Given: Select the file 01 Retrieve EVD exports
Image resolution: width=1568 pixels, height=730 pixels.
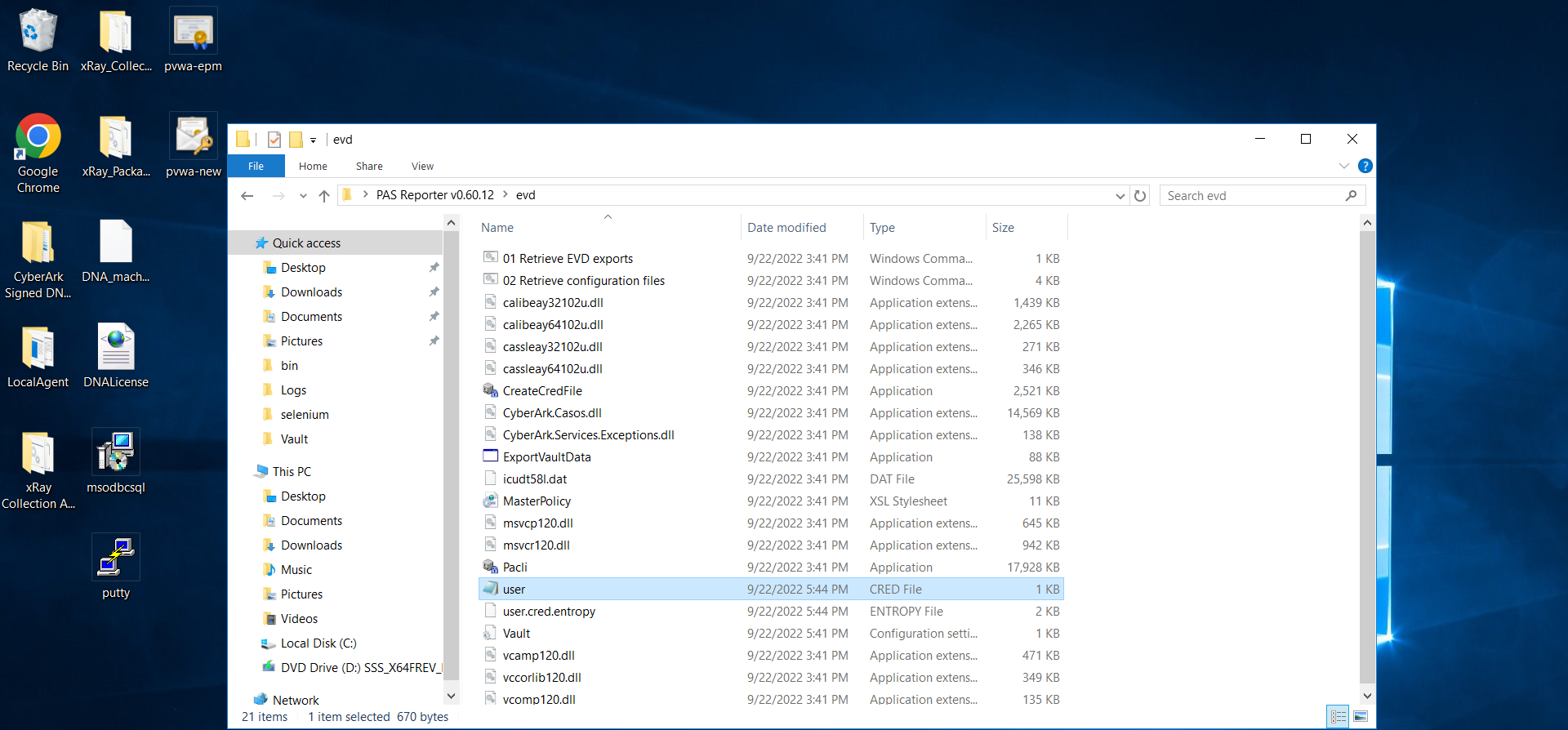Looking at the screenshot, I should pos(568,258).
